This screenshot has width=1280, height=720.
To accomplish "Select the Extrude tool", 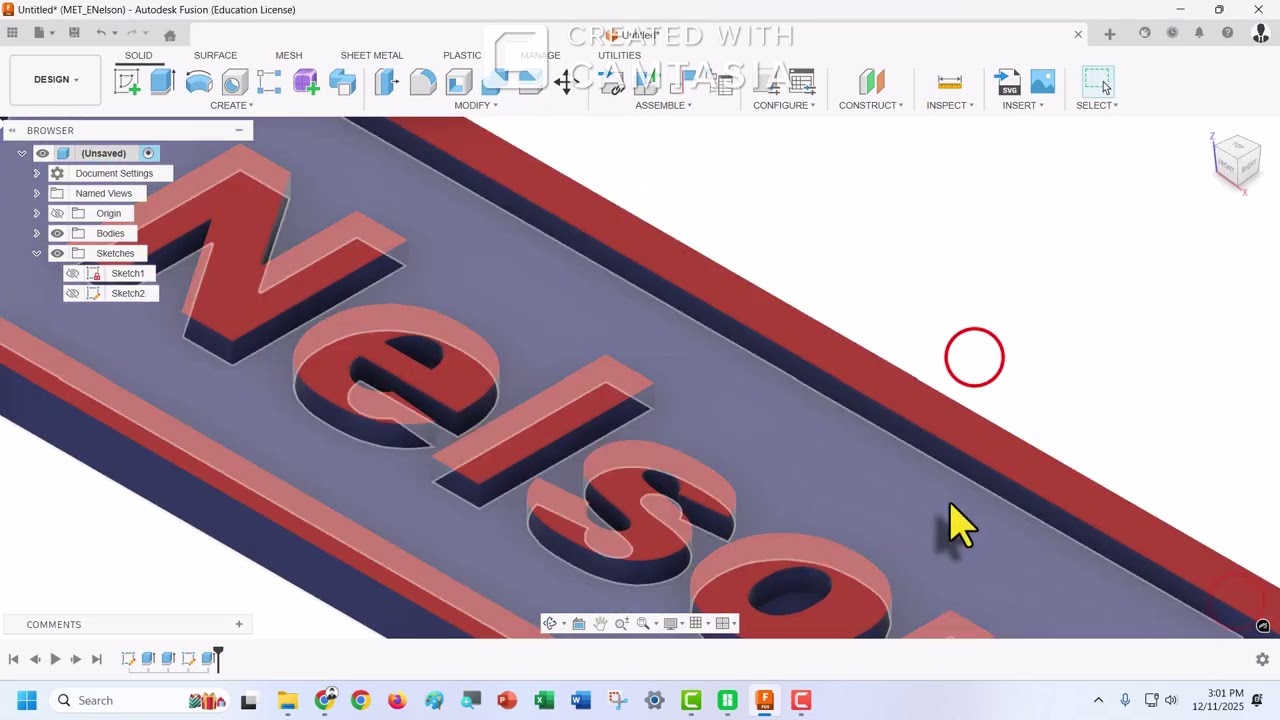I will pos(163,81).
